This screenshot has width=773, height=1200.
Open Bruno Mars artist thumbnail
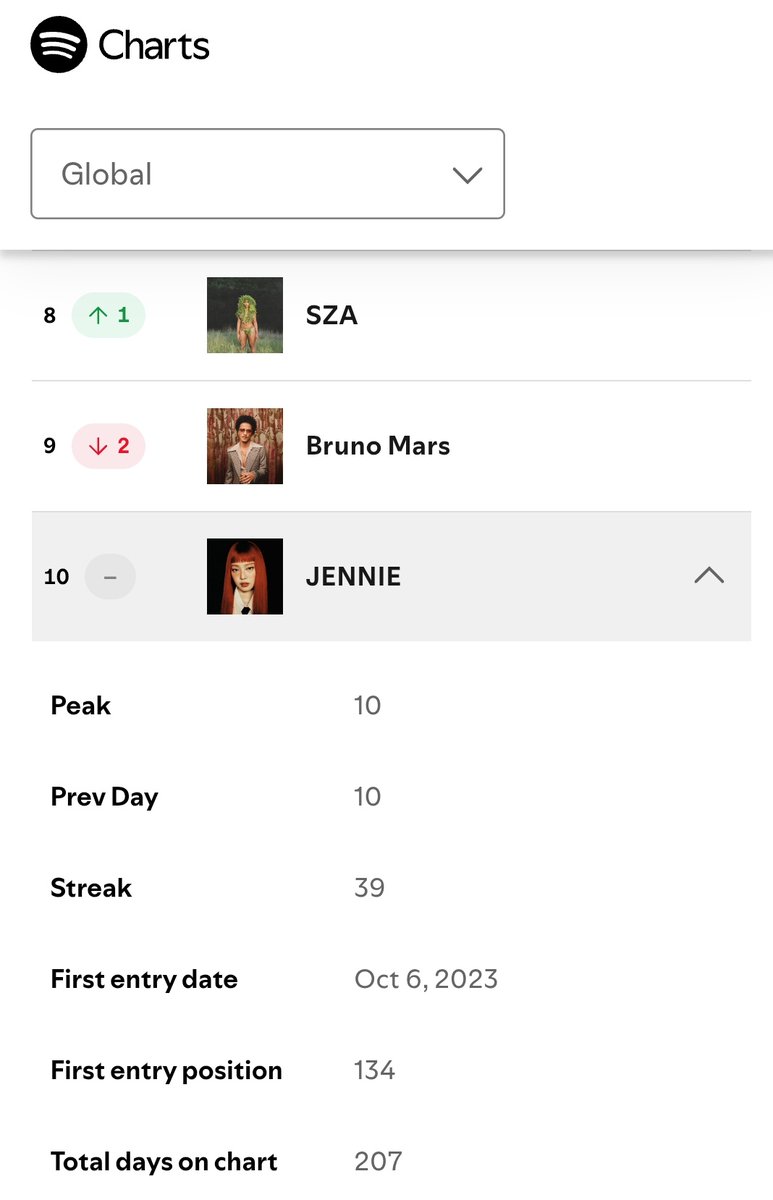coord(245,446)
